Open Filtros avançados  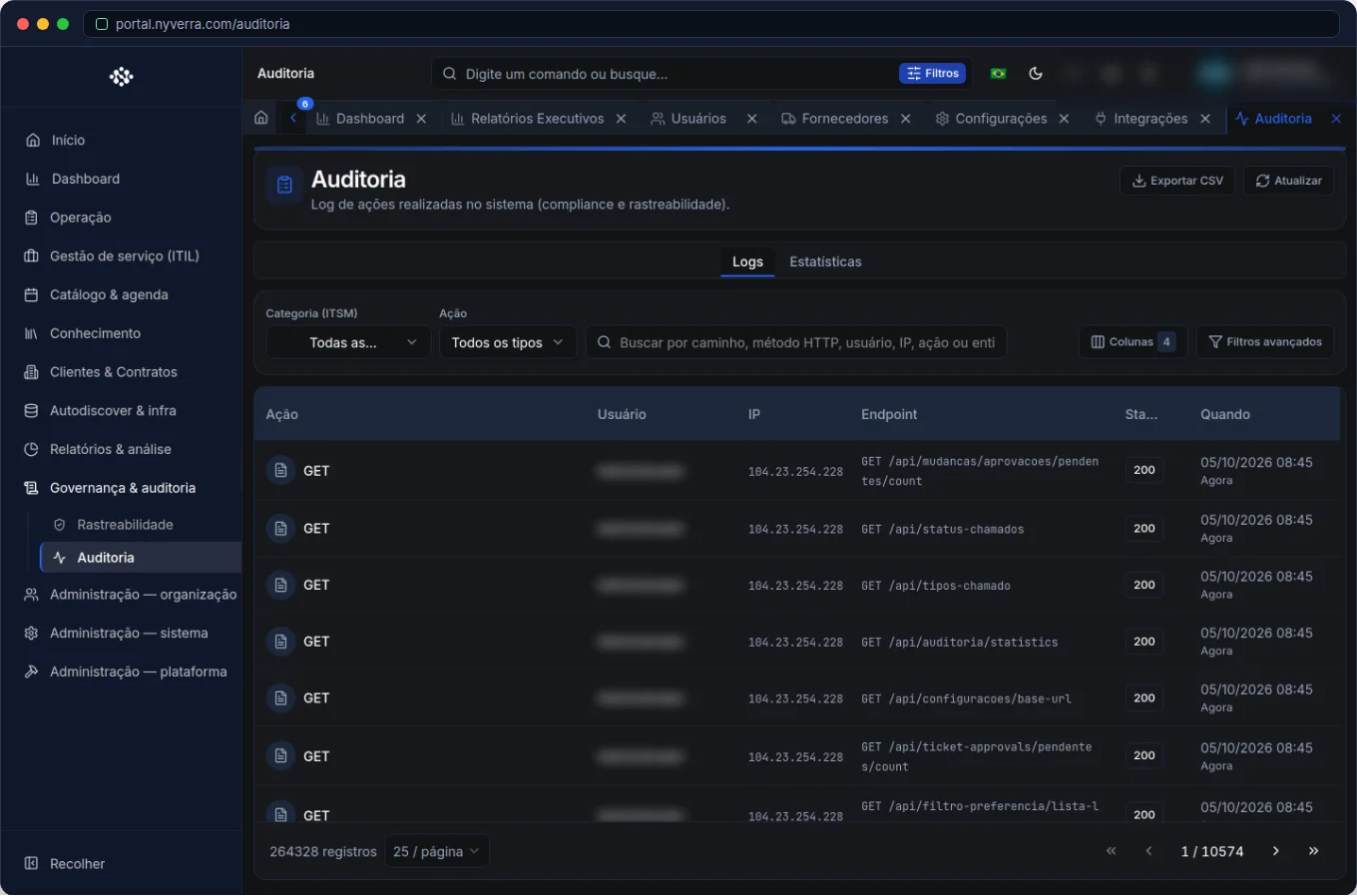(x=1265, y=342)
